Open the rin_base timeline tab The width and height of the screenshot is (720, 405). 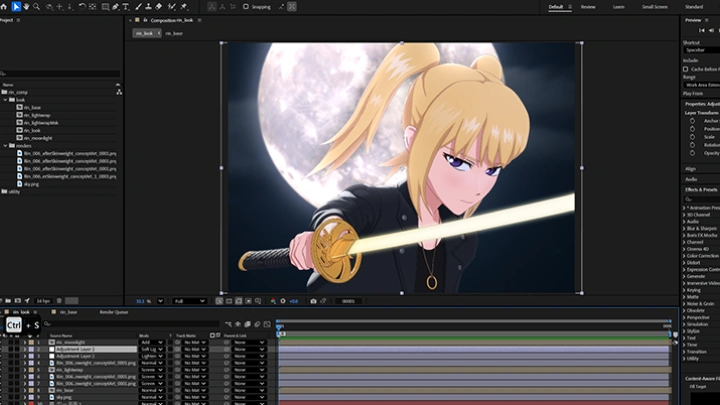point(68,312)
